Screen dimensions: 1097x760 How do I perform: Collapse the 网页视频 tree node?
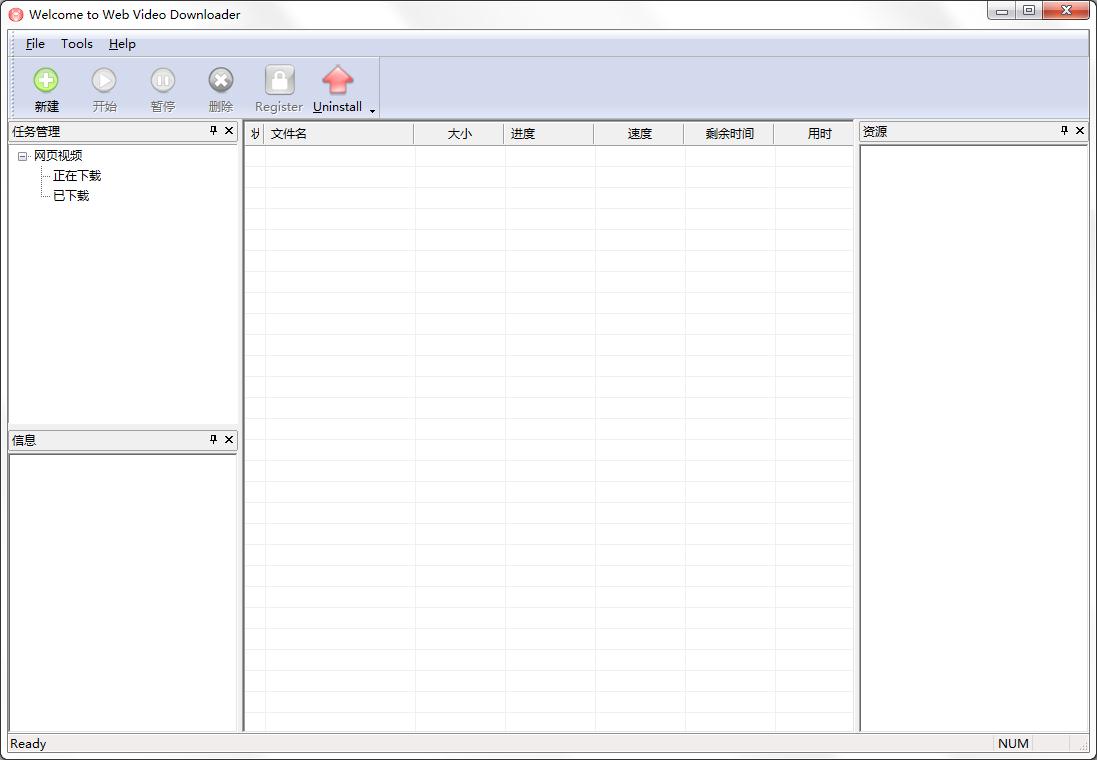23,156
